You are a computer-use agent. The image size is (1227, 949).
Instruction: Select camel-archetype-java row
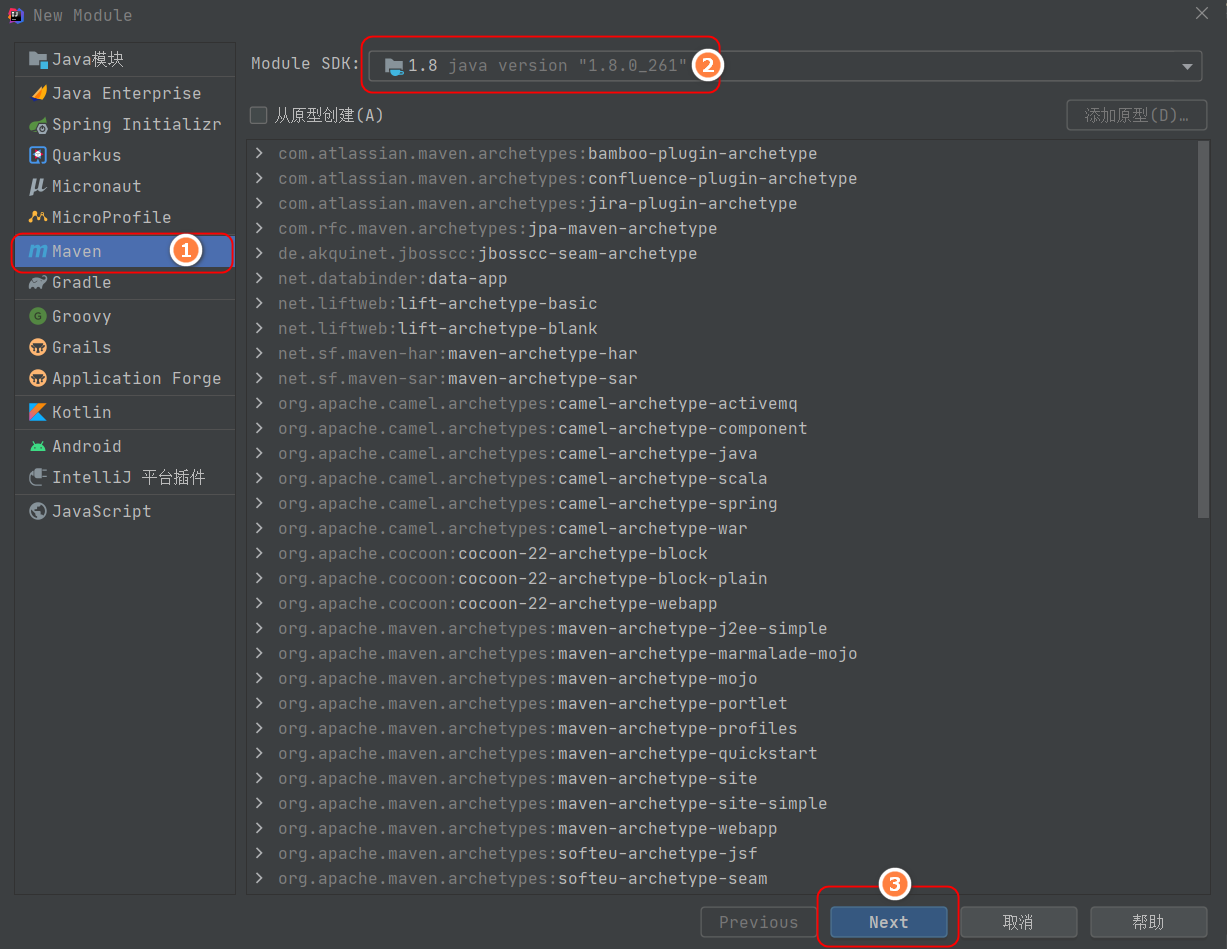[722, 453]
